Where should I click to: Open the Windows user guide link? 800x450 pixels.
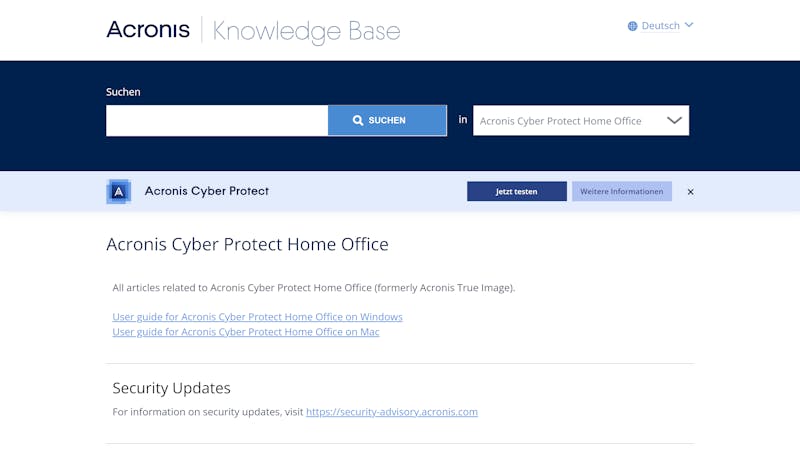pos(257,317)
